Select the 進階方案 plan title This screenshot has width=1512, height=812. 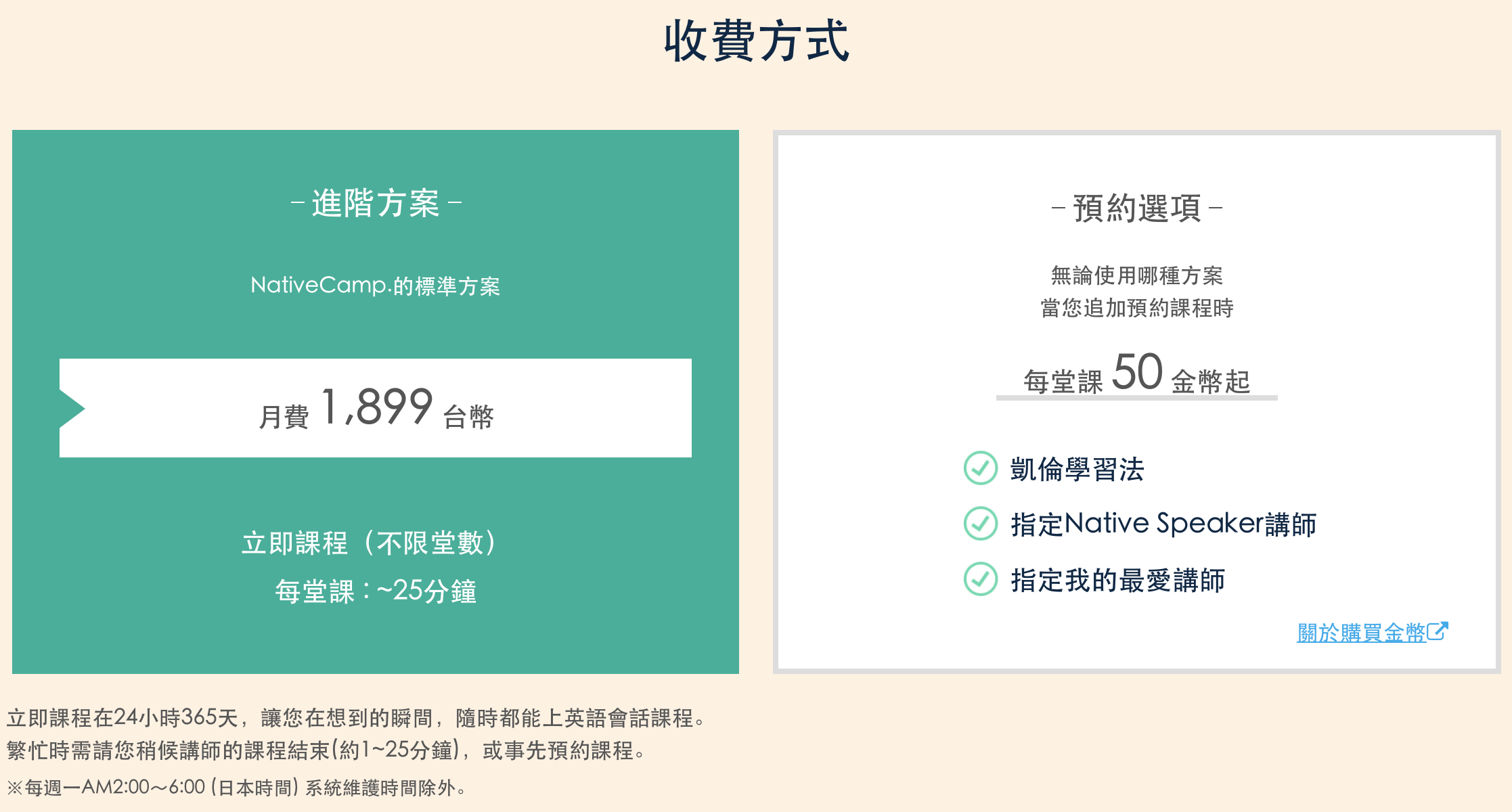click(x=376, y=204)
